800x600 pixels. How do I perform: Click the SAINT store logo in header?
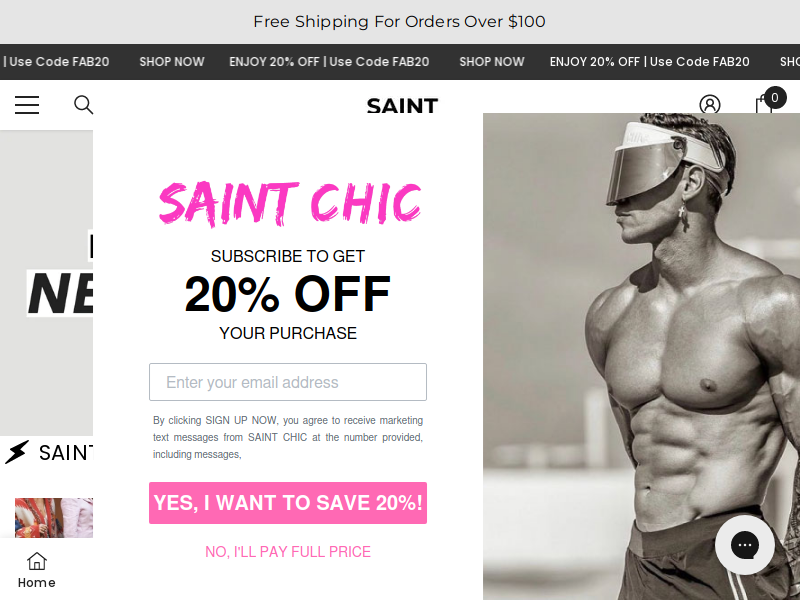[403, 106]
